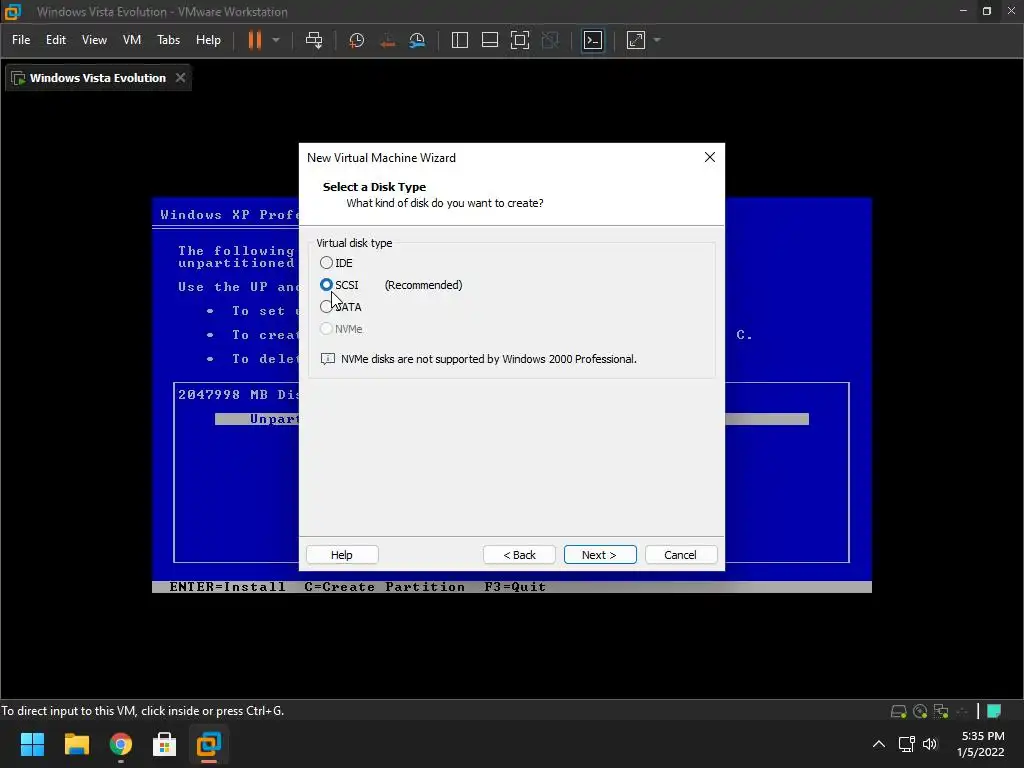Click the Help button in wizard

pyautogui.click(x=342, y=554)
